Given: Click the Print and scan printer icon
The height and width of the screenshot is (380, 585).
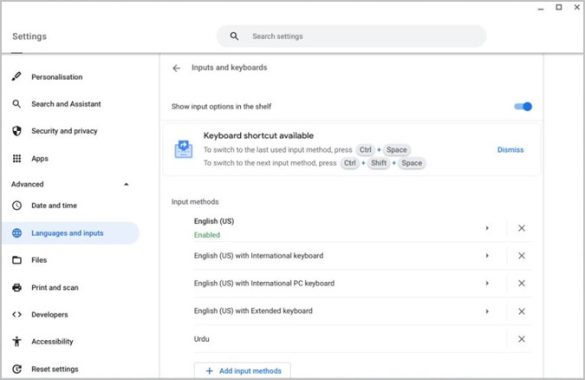Looking at the screenshot, I should pos(17,288).
